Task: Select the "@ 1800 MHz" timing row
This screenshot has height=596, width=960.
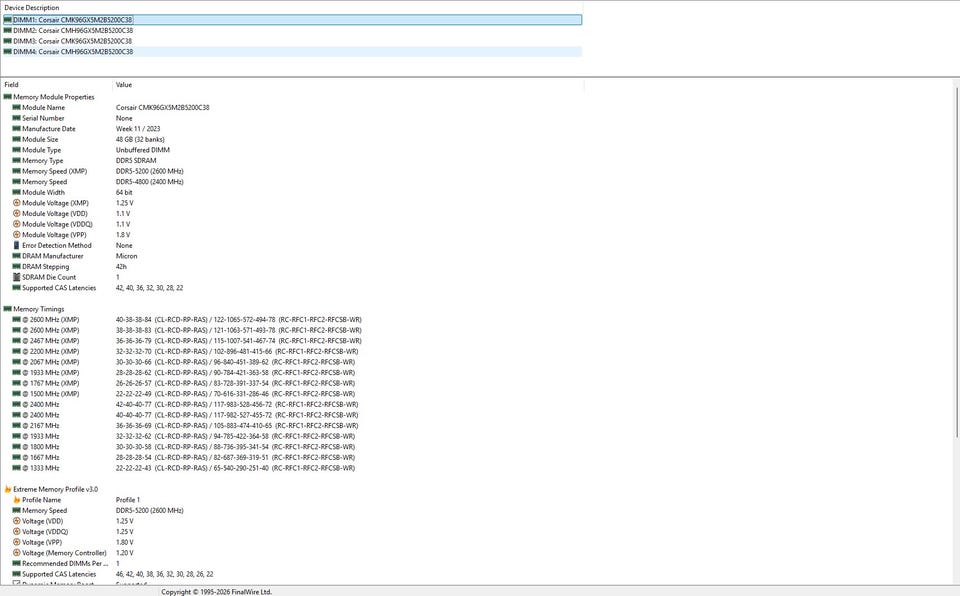Action: 293,447
